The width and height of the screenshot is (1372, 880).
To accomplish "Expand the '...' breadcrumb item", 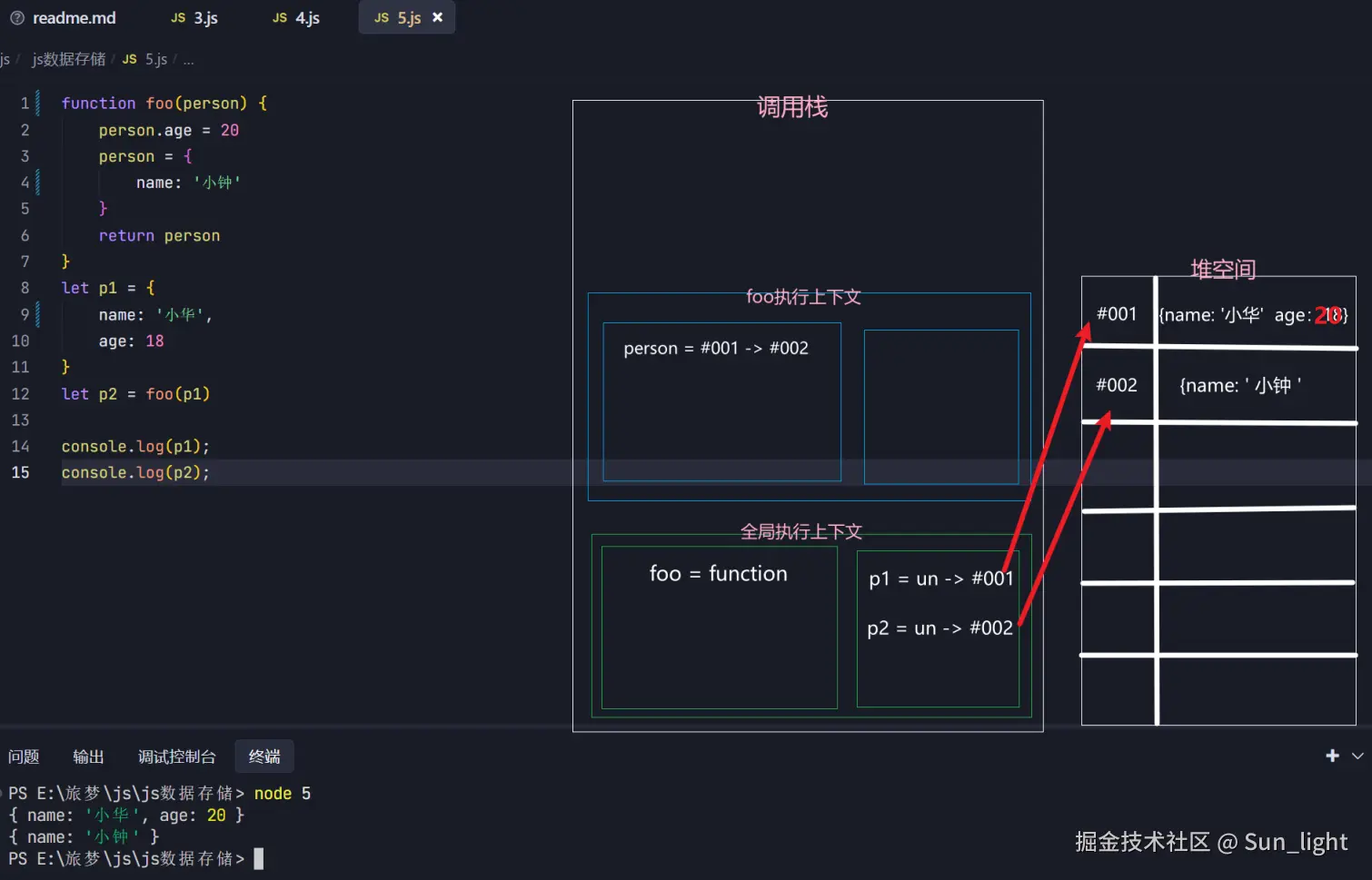I will tap(188, 59).
